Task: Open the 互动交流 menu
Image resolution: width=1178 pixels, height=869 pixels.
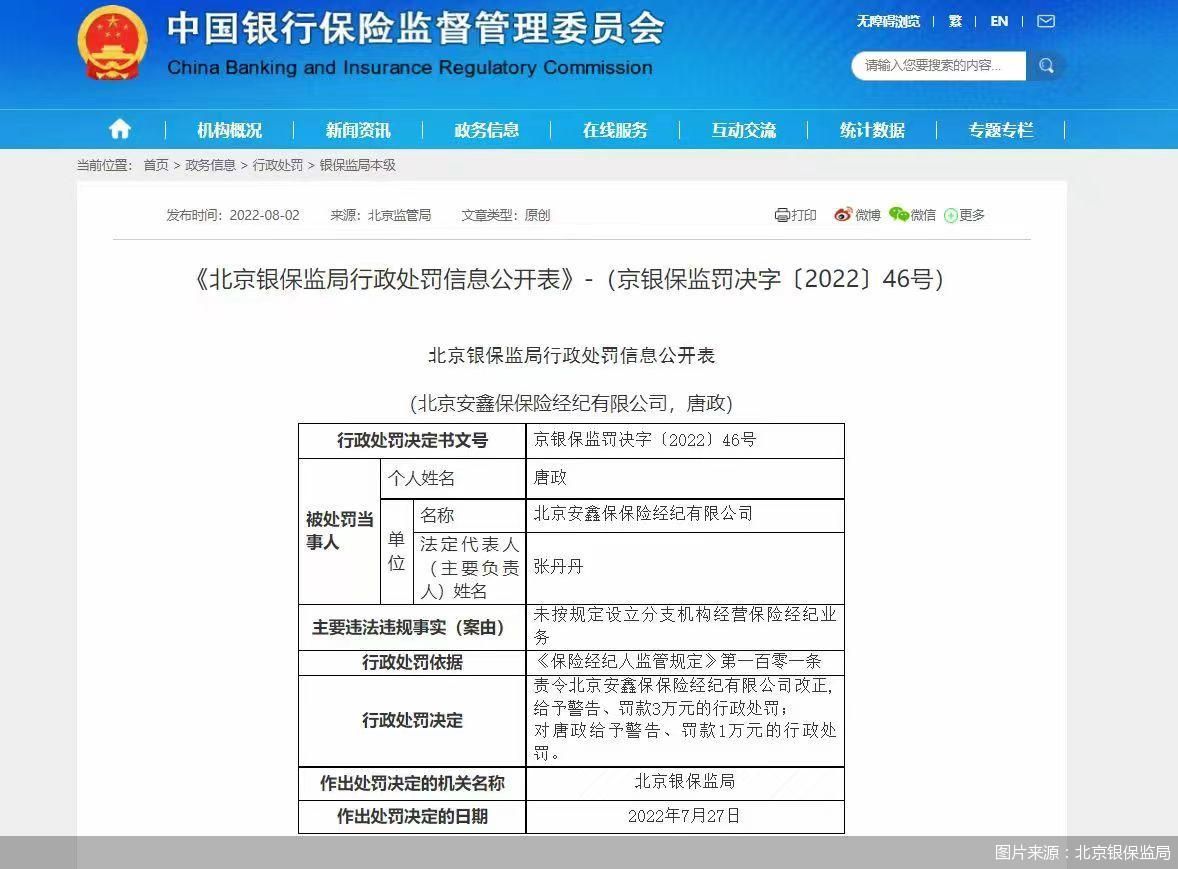Action: pos(743,130)
